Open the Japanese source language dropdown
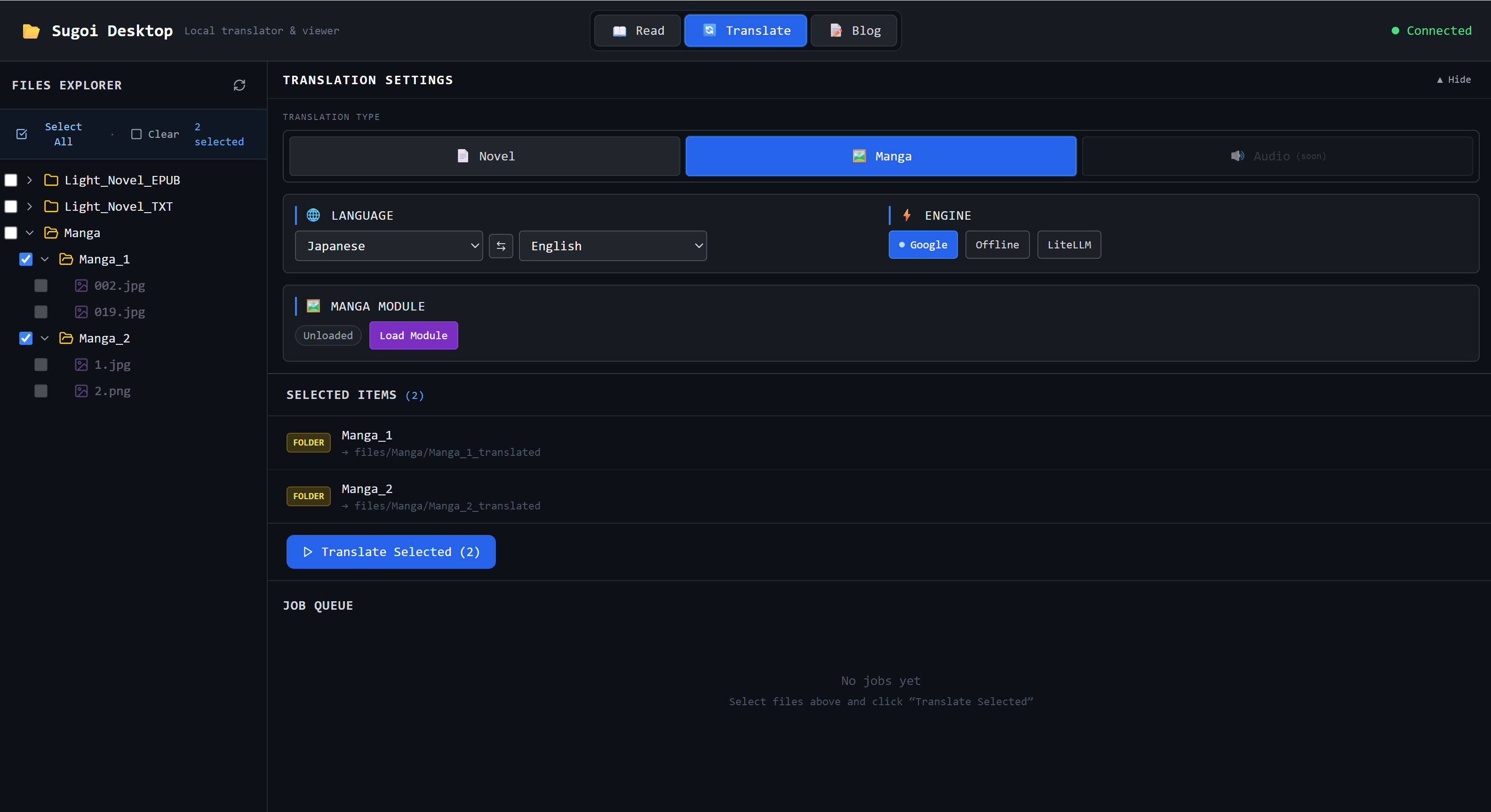The image size is (1491, 812). coord(388,246)
